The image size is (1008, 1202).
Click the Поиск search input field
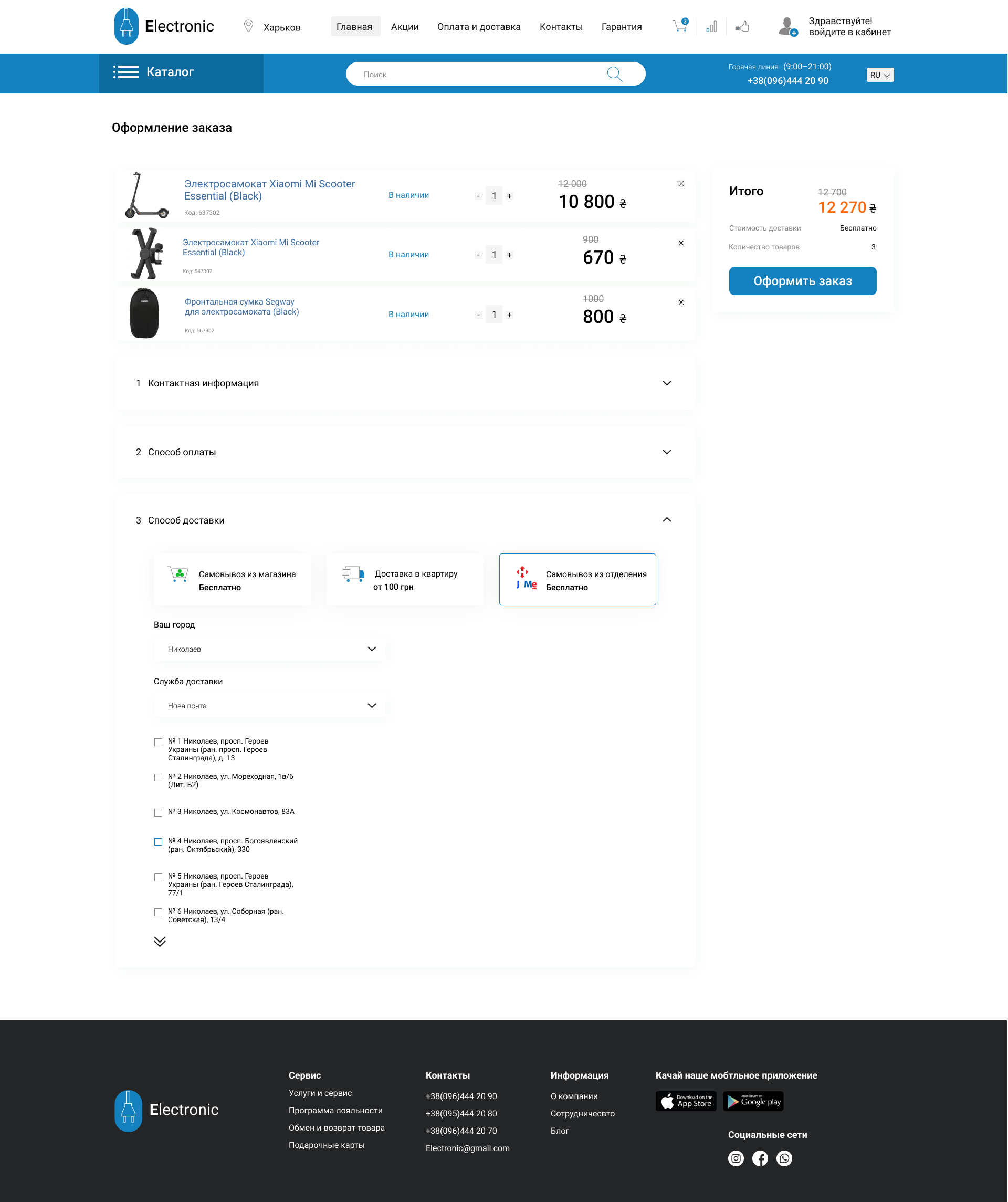tap(496, 74)
